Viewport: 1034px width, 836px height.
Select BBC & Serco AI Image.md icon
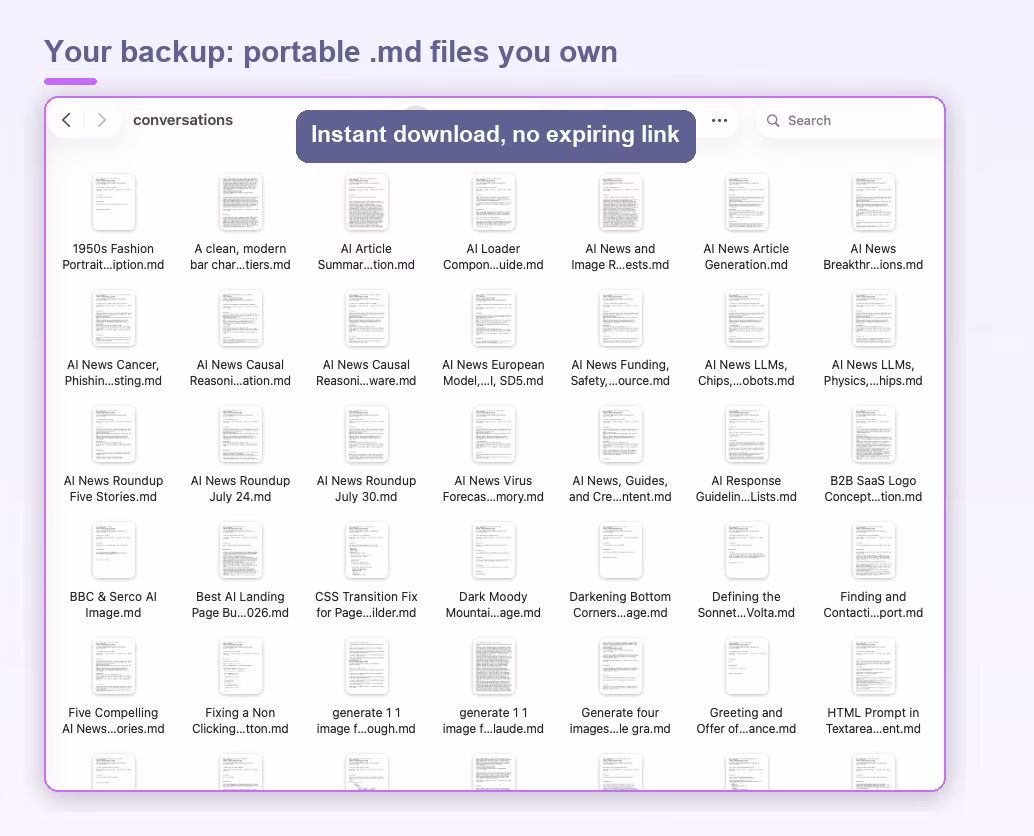click(x=113, y=551)
